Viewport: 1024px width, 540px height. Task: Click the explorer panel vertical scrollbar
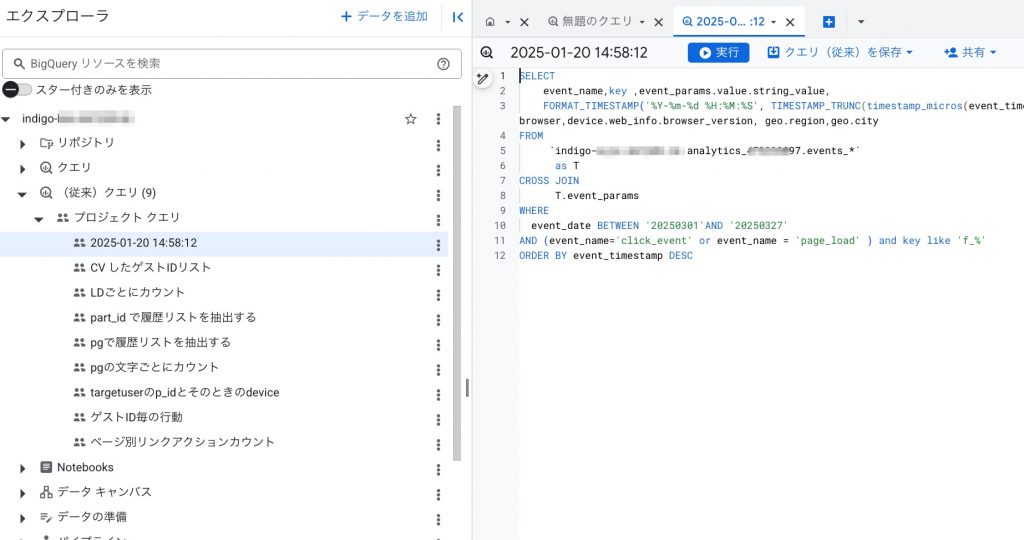click(456, 283)
